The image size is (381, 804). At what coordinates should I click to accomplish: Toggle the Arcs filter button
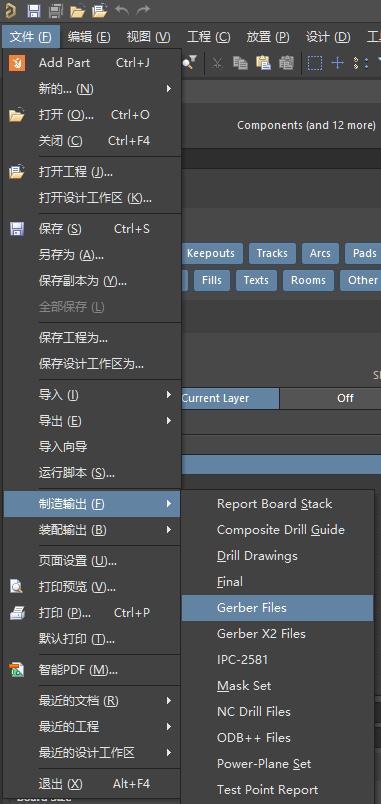coord(320,253)
